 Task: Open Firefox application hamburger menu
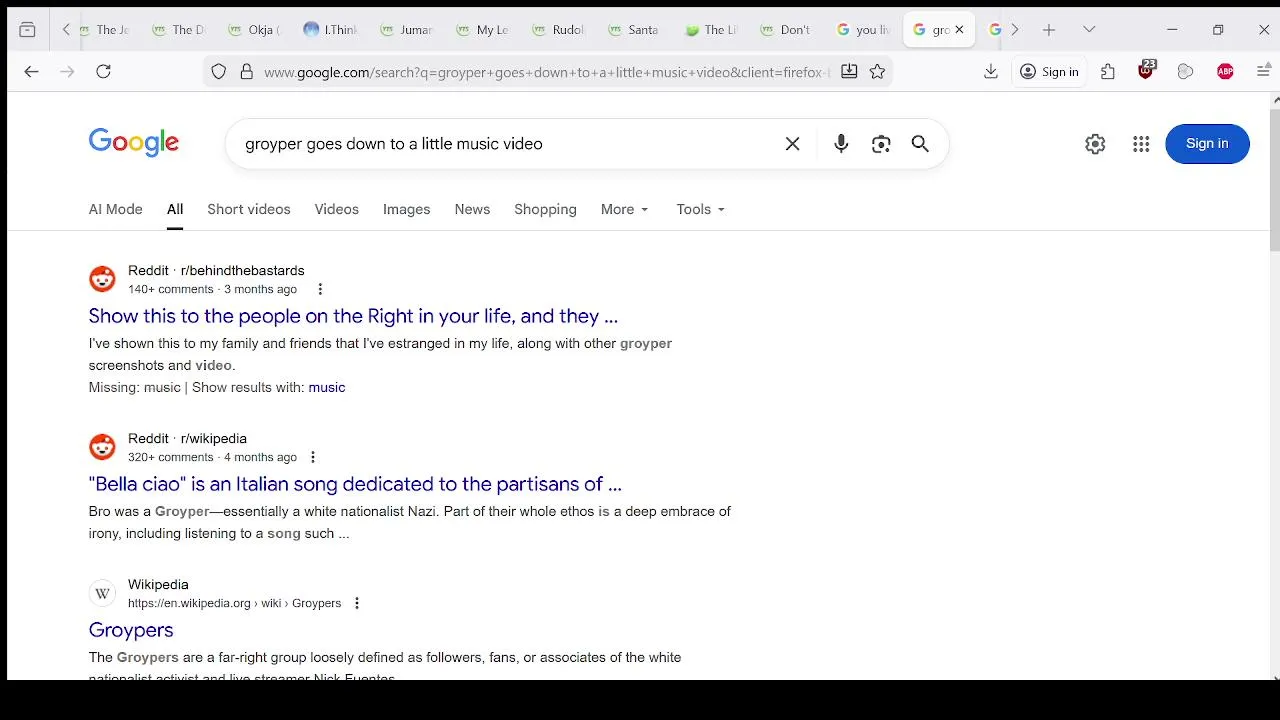(x=1264, y=71)
